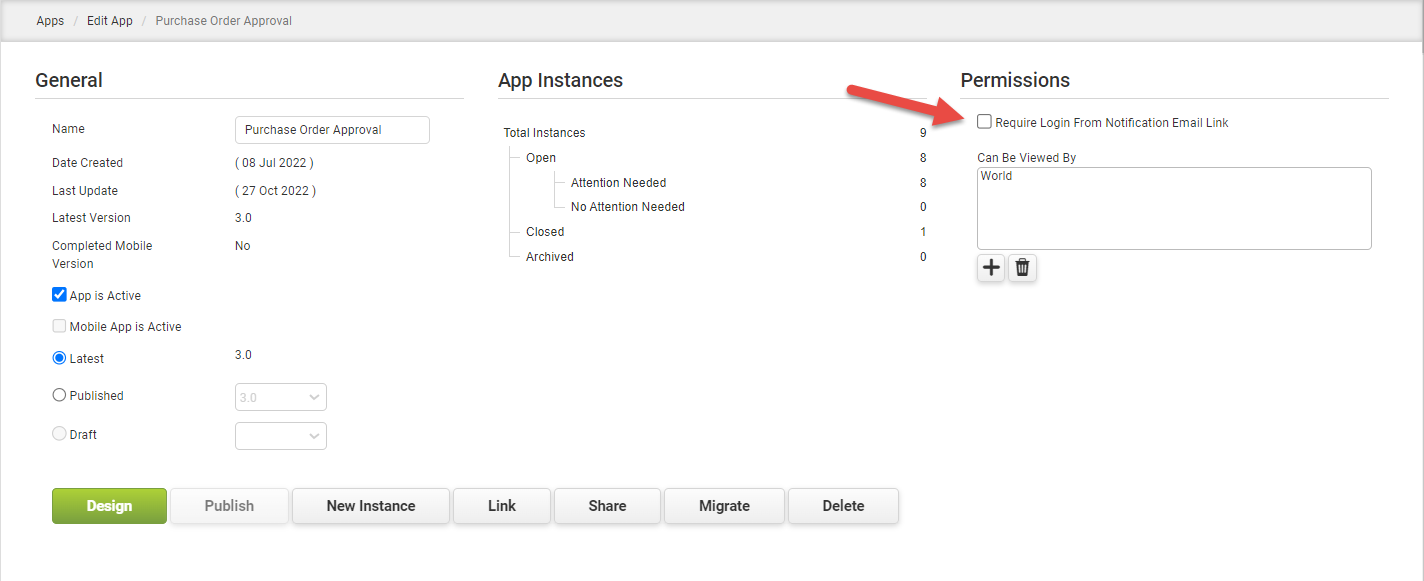This screenshot has height=581, width=1424.
Task: Uncheck the App is Active checkbox
Action: [59, 295]
